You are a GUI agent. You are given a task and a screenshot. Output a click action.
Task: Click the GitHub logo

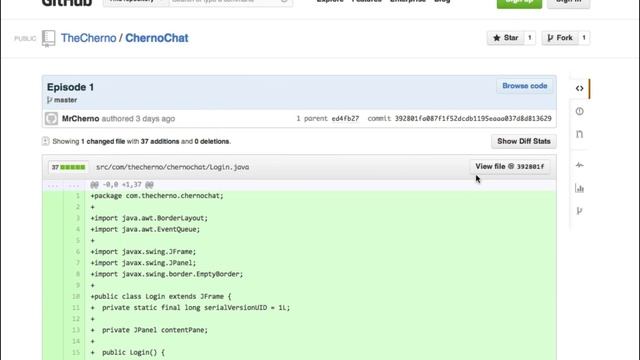(x=67, y=2)
